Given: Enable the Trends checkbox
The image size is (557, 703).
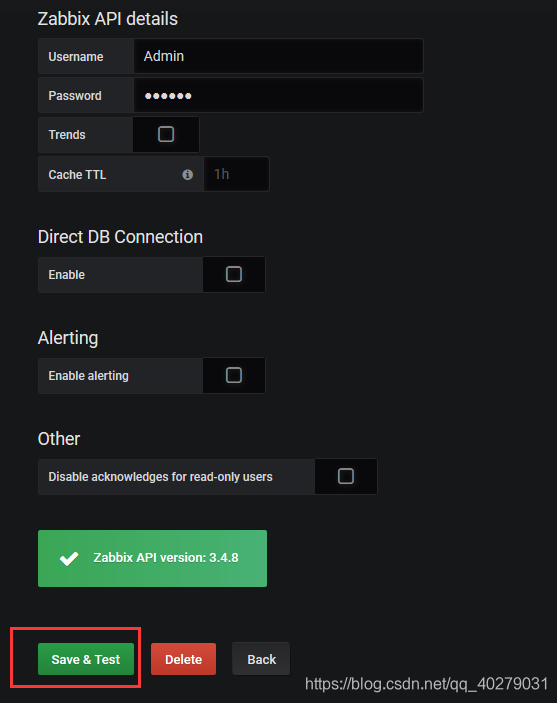Looking at the screenshot, I should coord(166,134).
